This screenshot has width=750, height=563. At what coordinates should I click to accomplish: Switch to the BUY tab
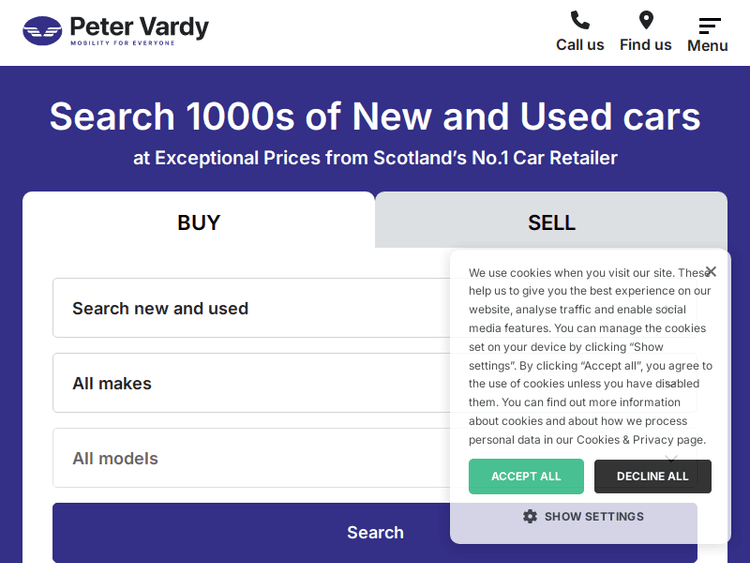(x=198, y=222)
